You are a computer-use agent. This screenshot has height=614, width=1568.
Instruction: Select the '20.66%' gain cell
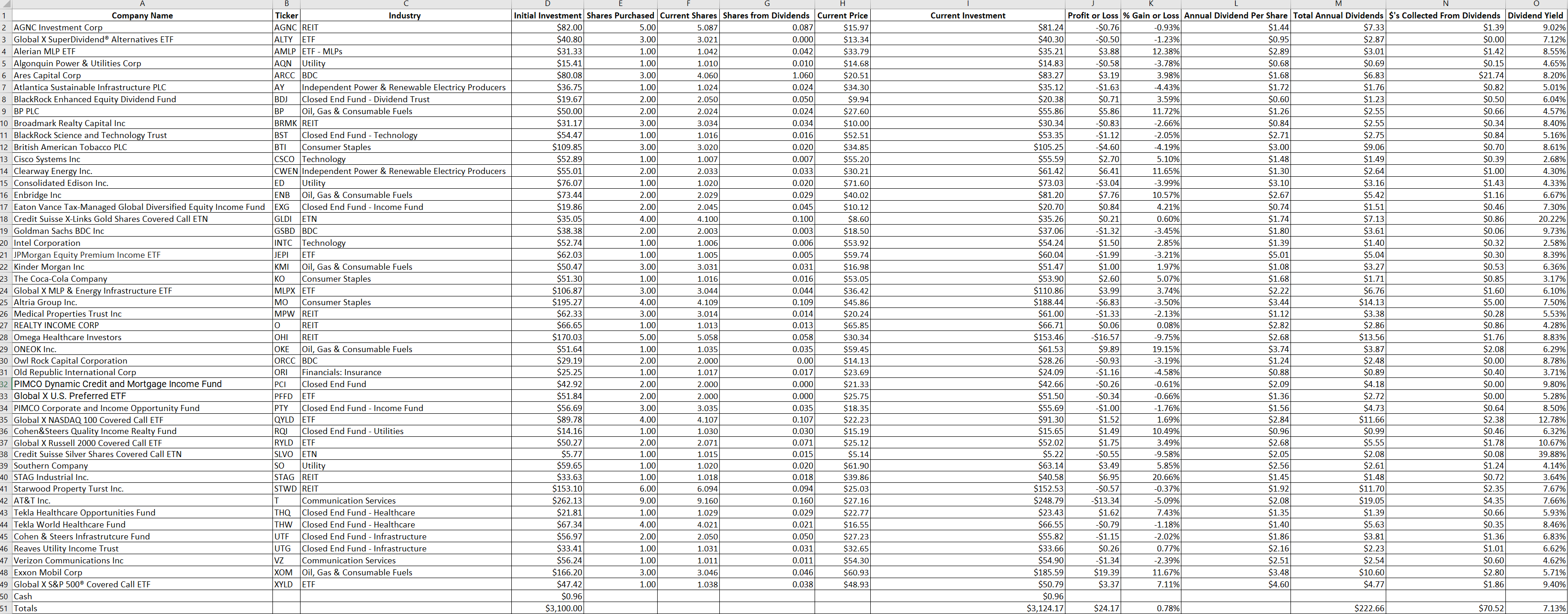tap(1151, 477)
